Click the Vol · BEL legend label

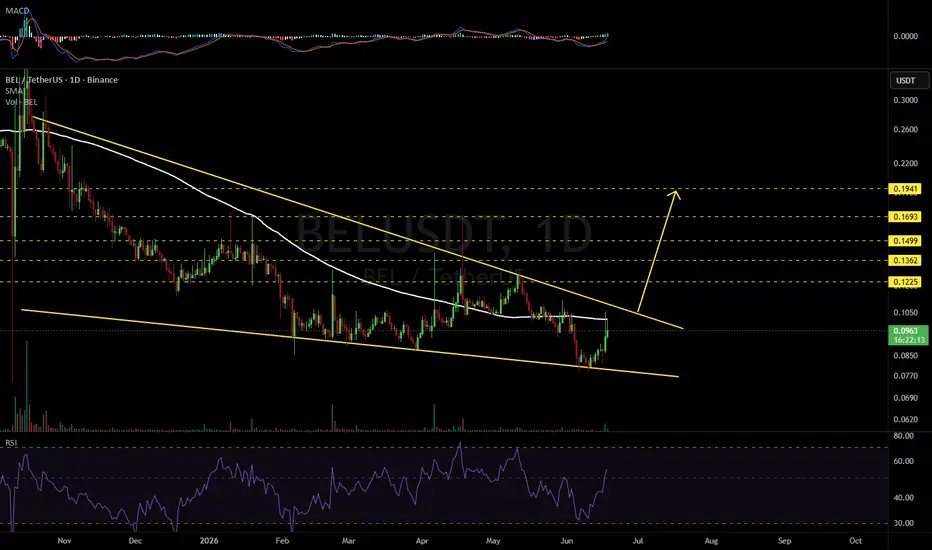point(21,102)
